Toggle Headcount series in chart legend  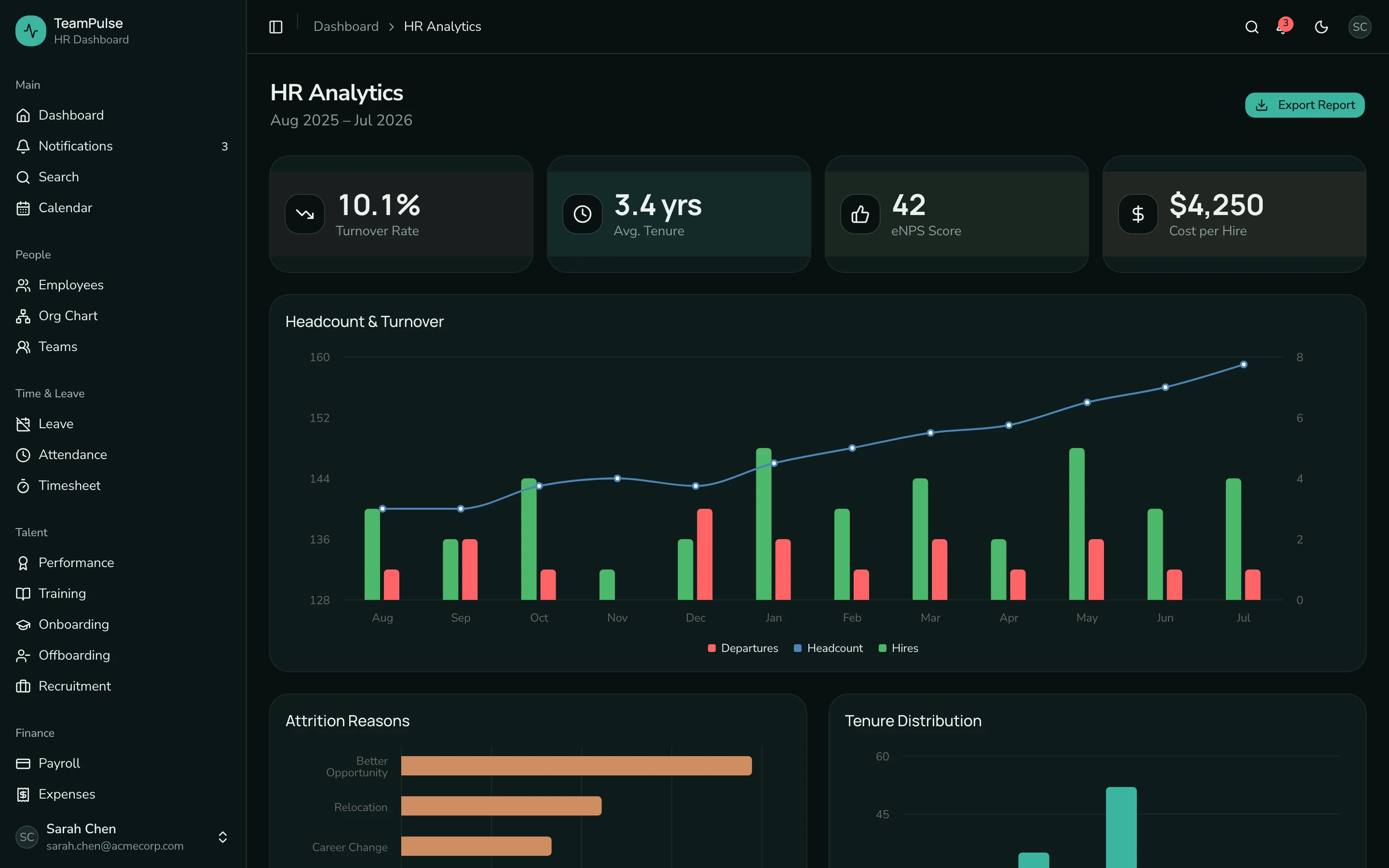coord(828,648)
